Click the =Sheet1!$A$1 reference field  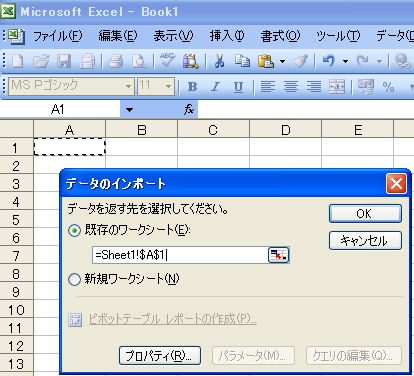point(180,255)
